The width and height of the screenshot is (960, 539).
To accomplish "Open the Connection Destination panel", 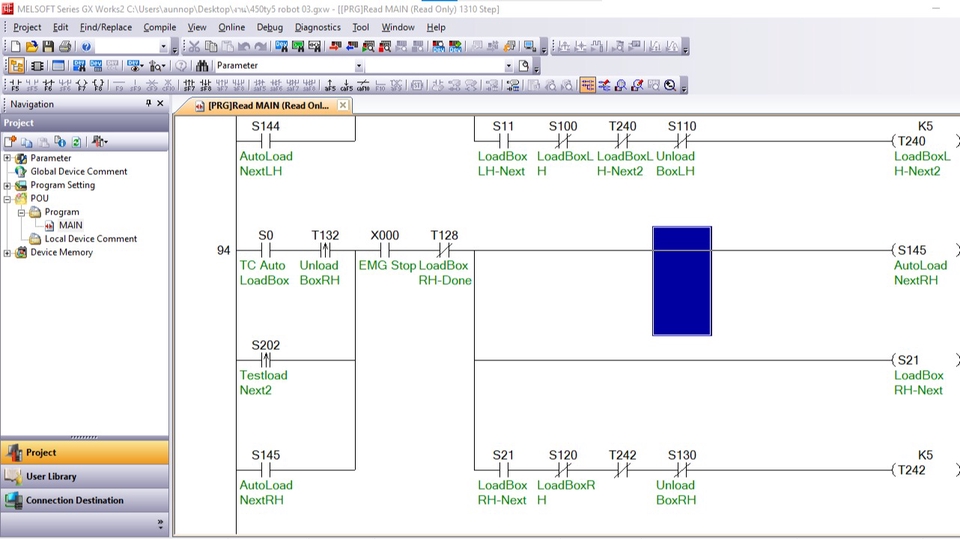I will pyautogui.click(x=74, y=500).
